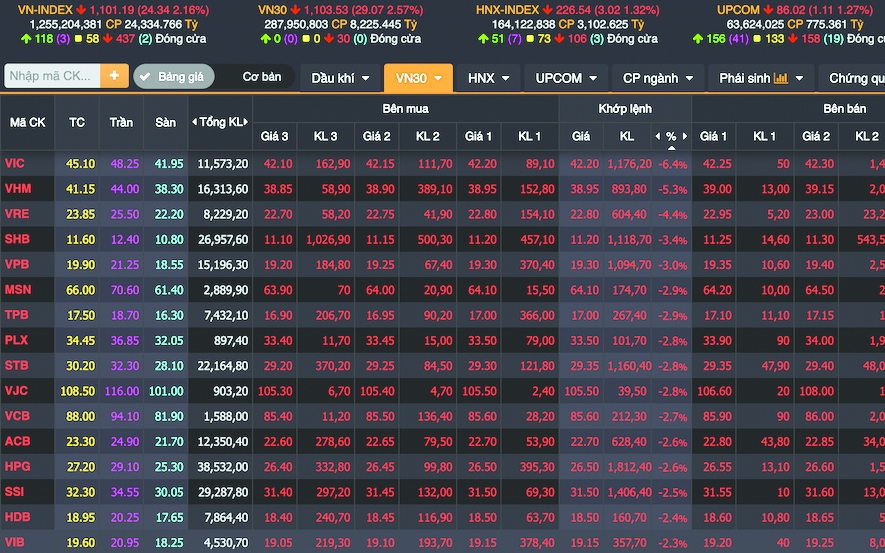Click VN-INDEX red down arrow indicator

coord(83,10)
